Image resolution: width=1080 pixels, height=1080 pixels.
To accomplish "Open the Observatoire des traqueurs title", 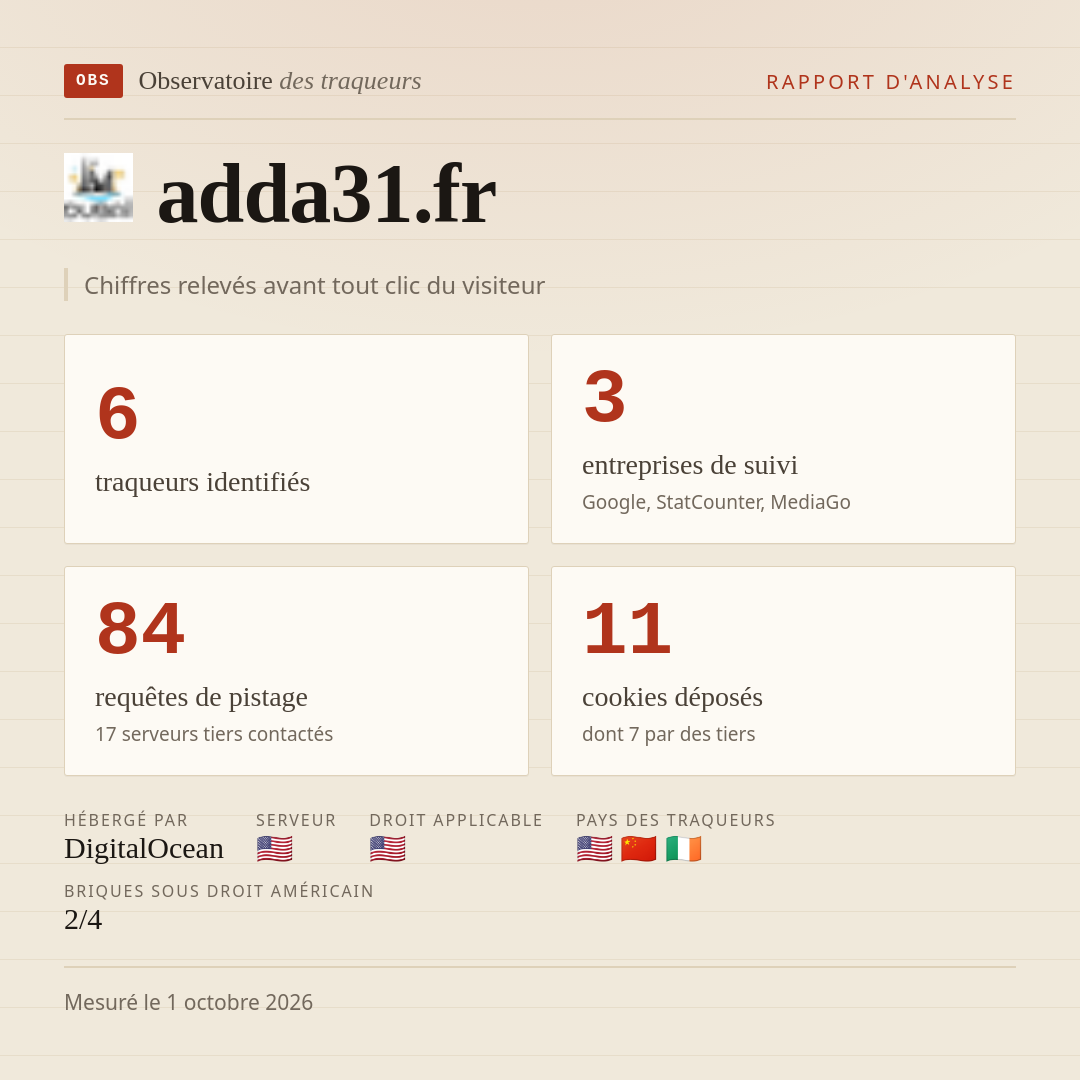I will 280,81.
